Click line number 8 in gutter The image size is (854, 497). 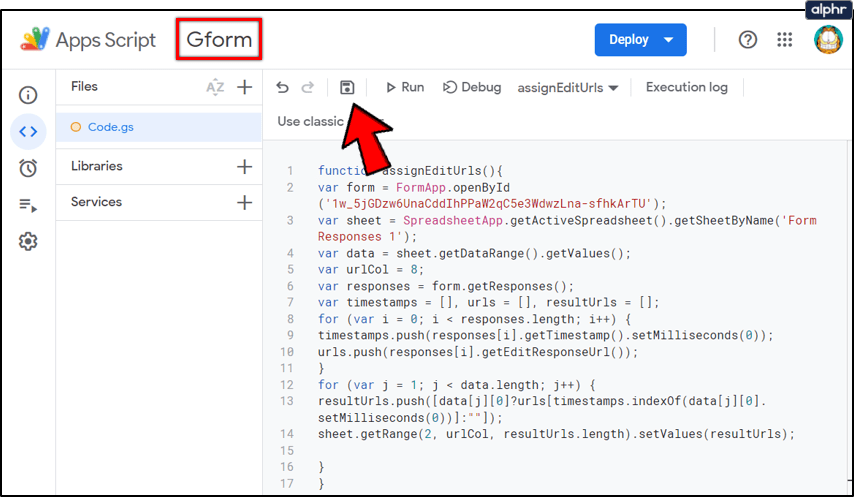coord(290,319)
